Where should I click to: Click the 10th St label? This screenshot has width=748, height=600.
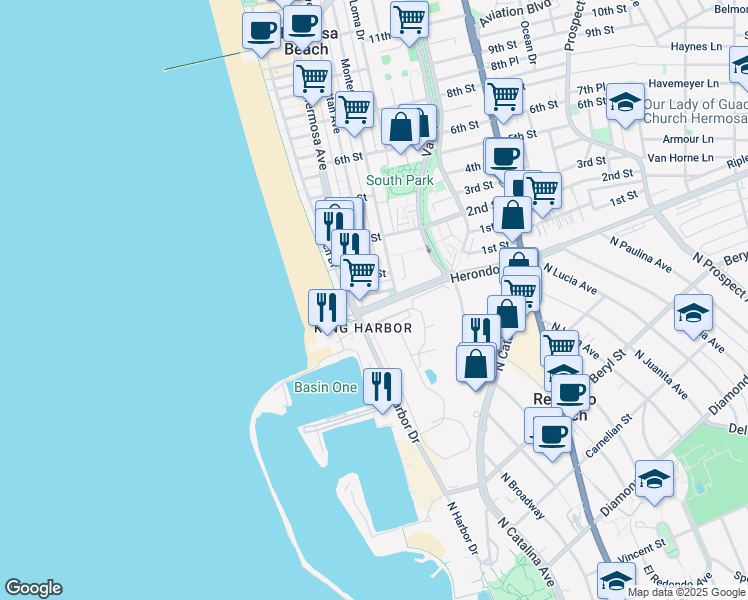(609, 10)
